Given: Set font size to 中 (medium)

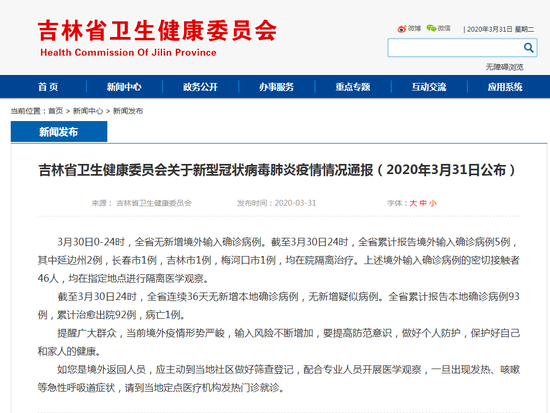Looking at the screenshot, I should click(x=423, y=203).
